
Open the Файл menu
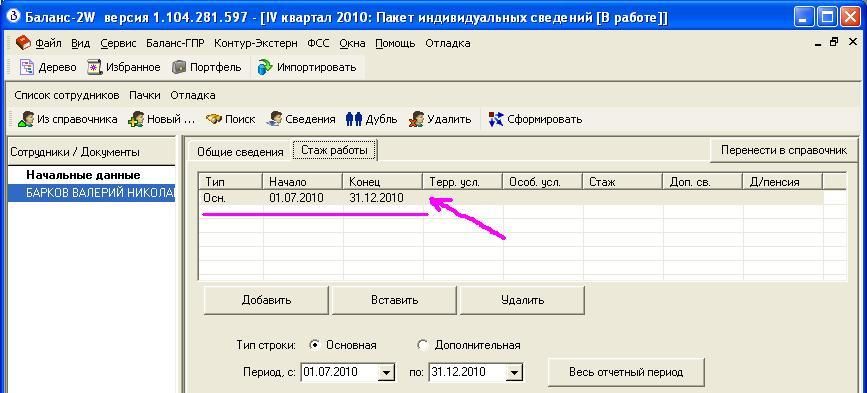click(48, 43)
